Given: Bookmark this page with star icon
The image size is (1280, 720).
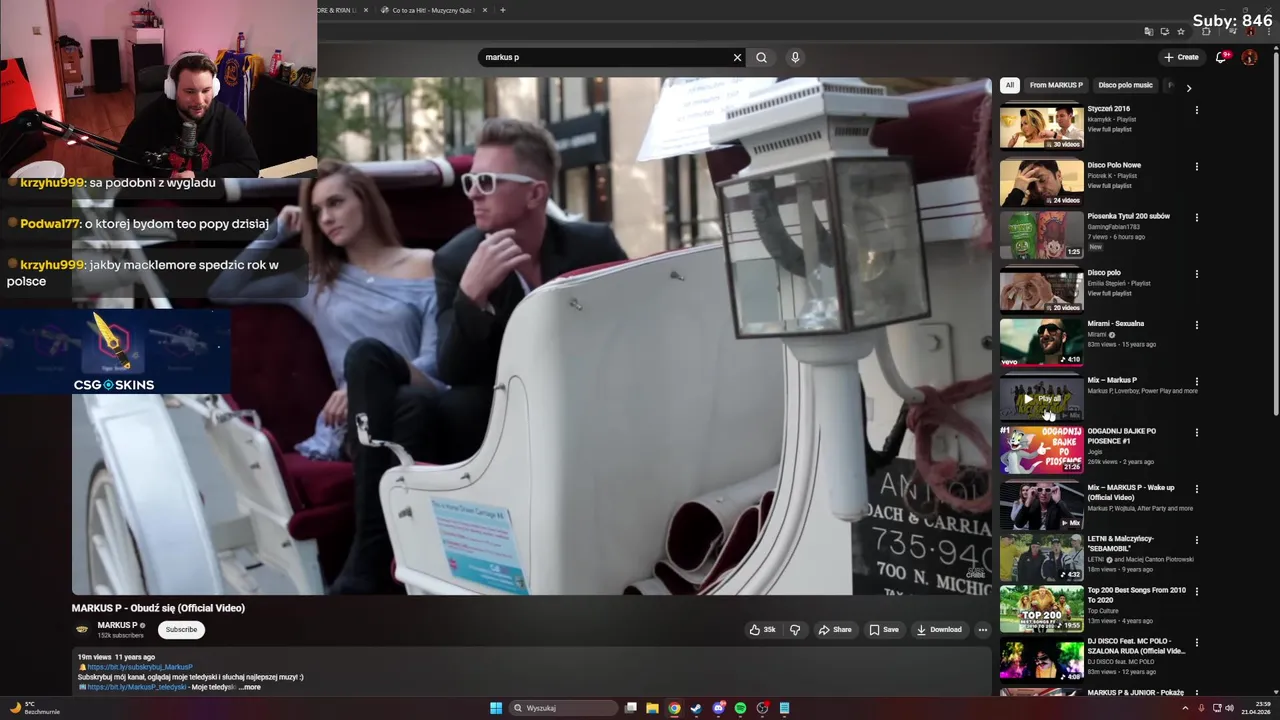Looking at the screenshot, I should (x=1181, y=32).
